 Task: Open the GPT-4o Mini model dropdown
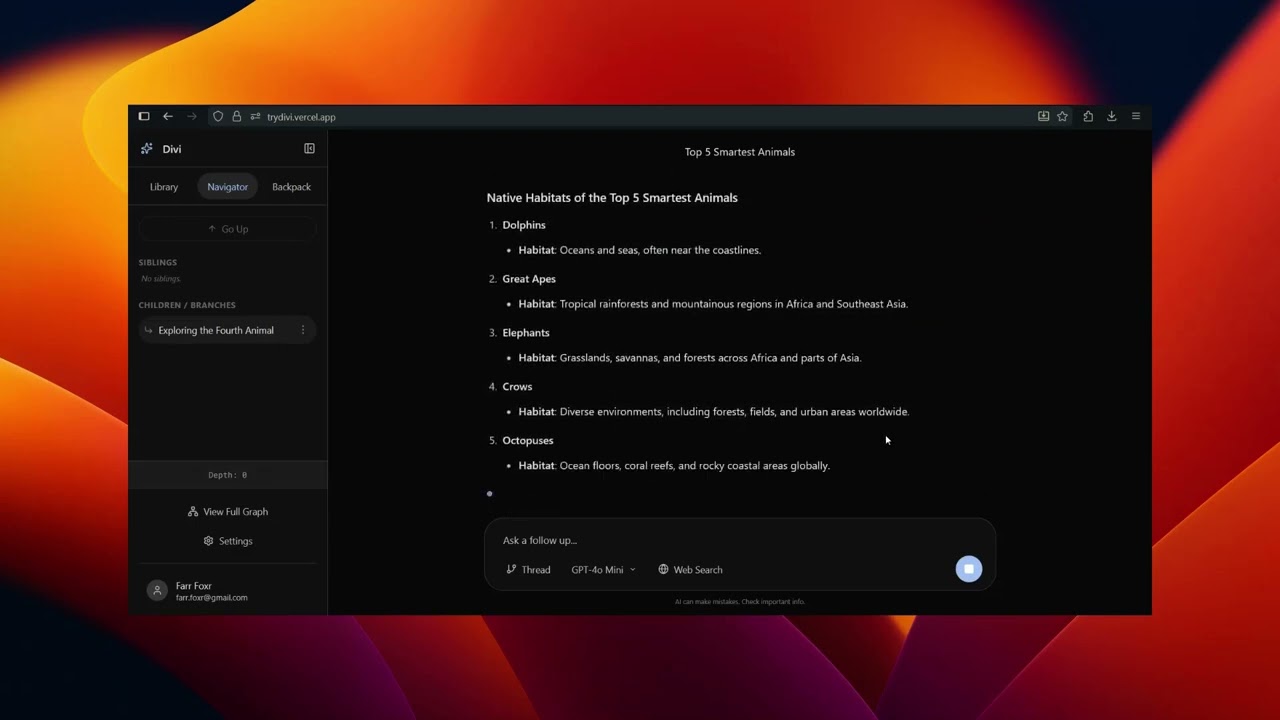pos(603,570)
